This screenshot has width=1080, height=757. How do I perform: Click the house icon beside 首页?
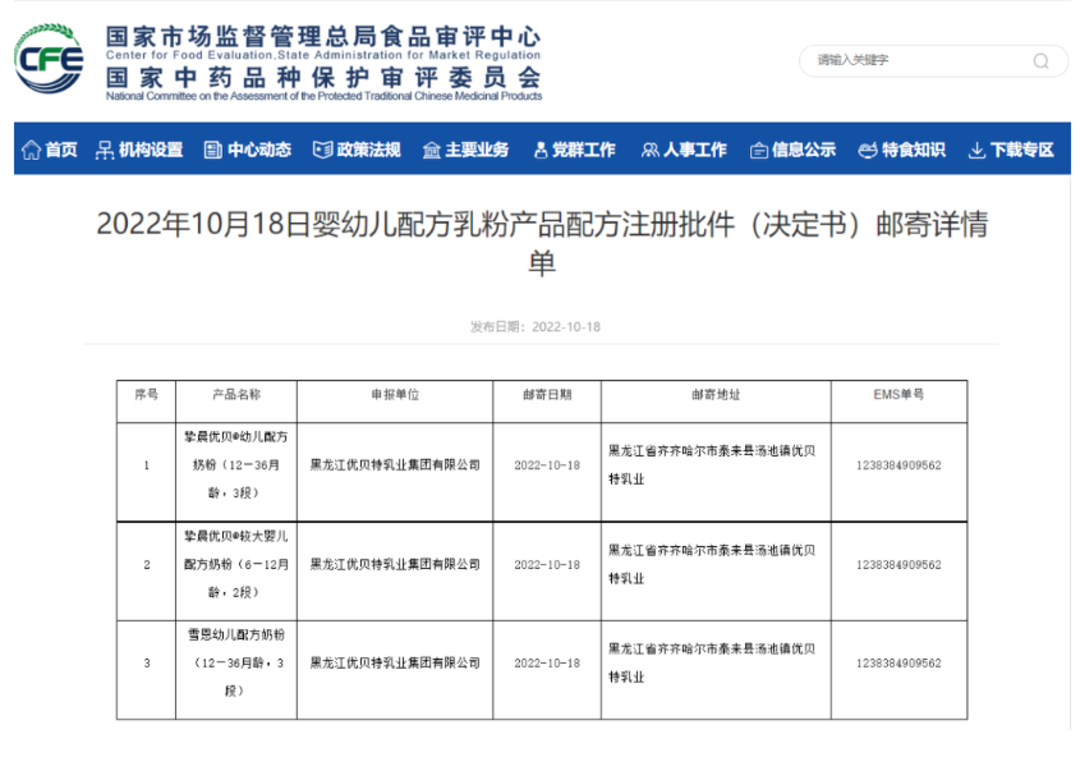31,149
